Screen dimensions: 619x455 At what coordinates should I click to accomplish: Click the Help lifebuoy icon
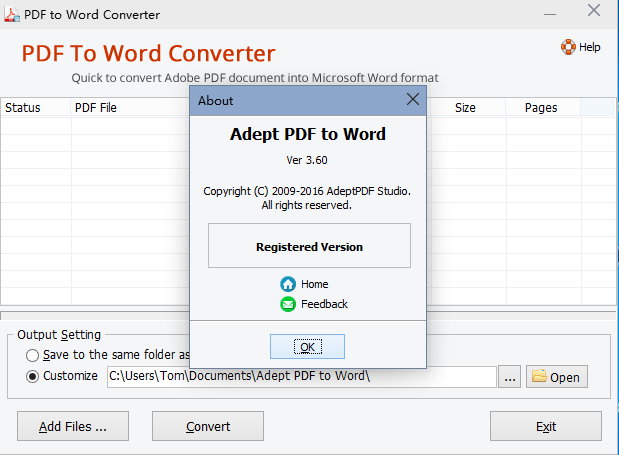click(568, 47)
